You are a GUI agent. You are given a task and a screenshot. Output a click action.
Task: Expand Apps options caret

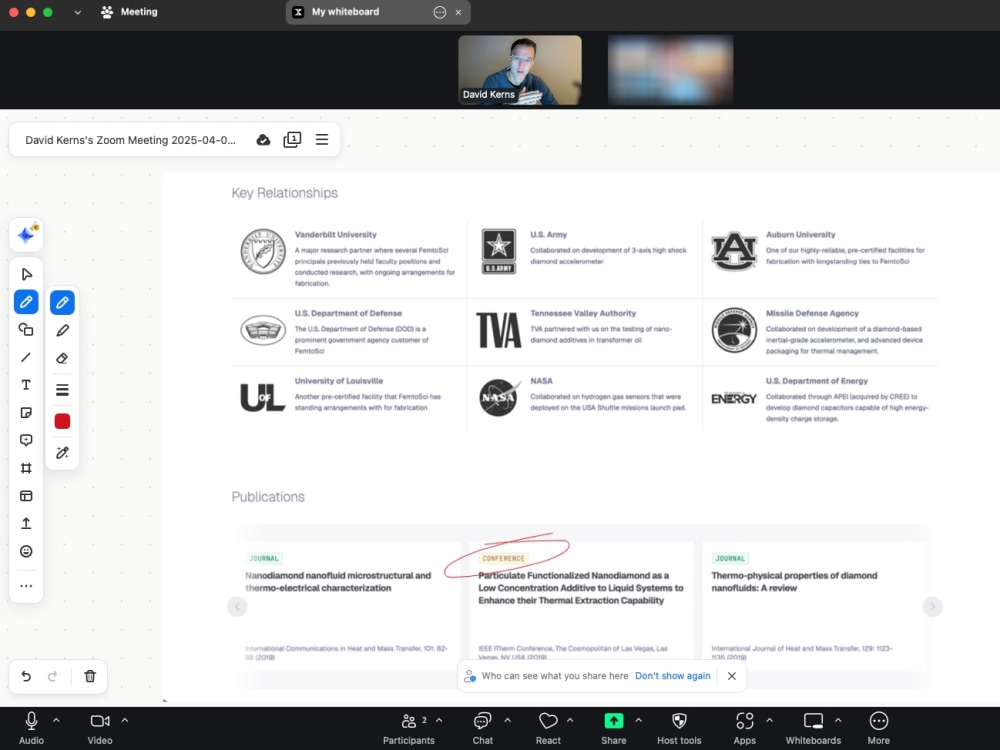pyautogui.click(x=770, y=721)
